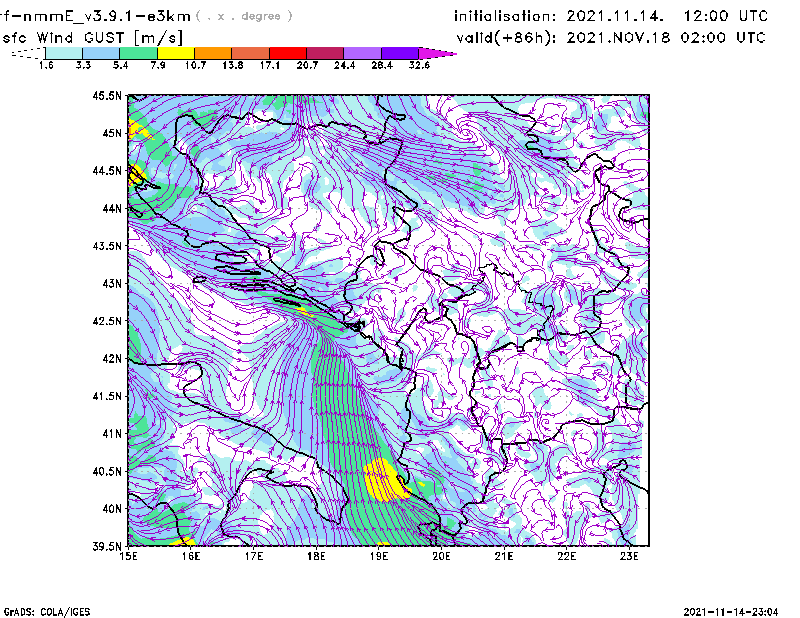This screenshot has width=800, height=618.
Task: Click the legend value 7.9
Action: (x=158, y=65)
